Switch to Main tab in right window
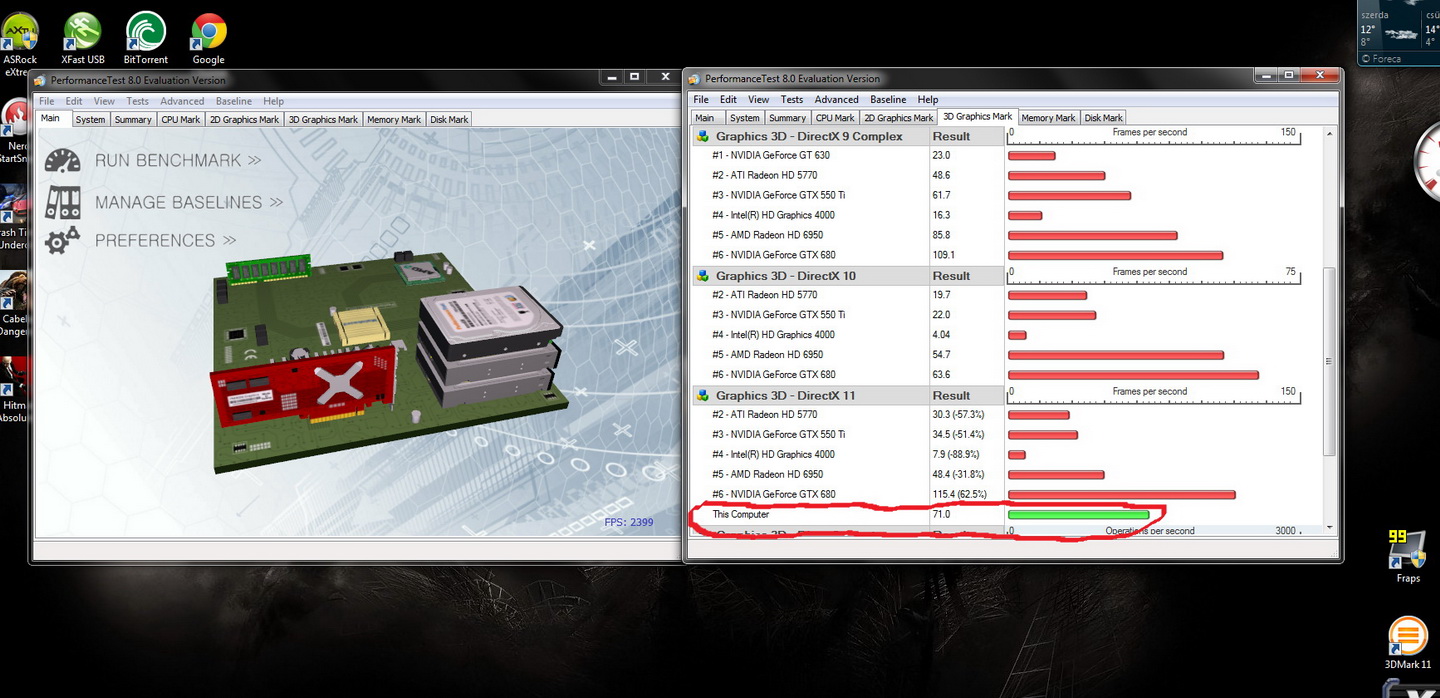1440x698 pixels. coord(705,117)
